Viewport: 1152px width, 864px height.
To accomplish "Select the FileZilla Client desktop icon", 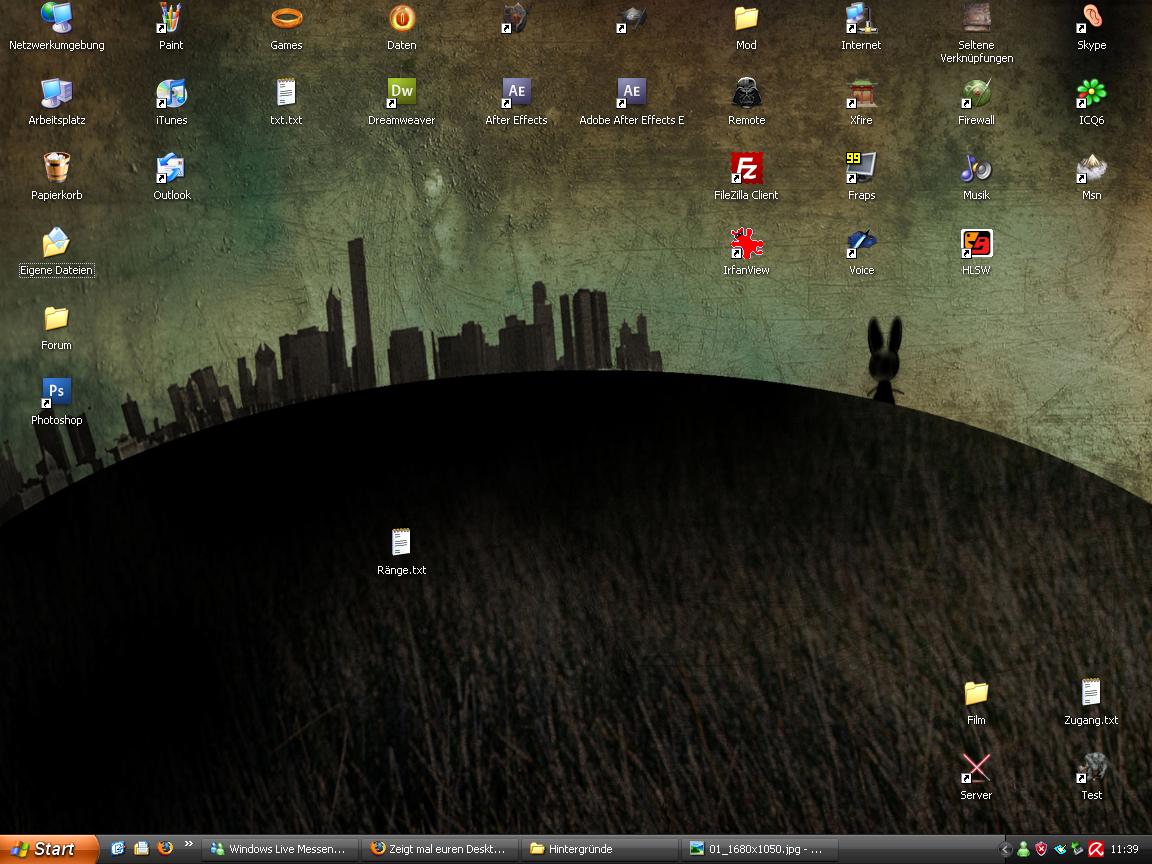I will click(746, 169).
